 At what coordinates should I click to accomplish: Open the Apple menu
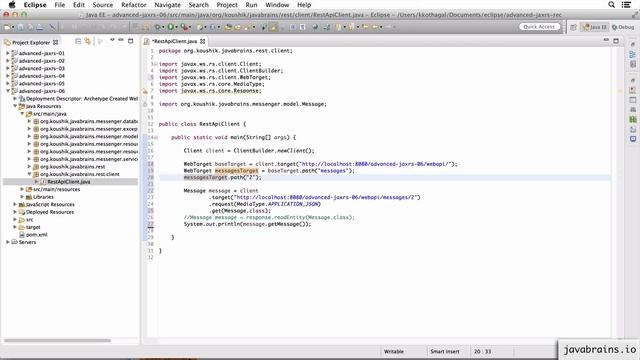12,5
